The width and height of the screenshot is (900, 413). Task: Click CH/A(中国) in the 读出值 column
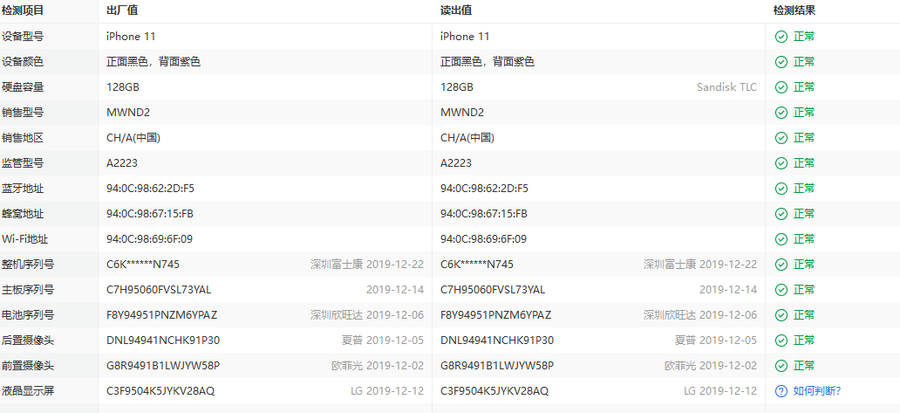coord(467,138)
